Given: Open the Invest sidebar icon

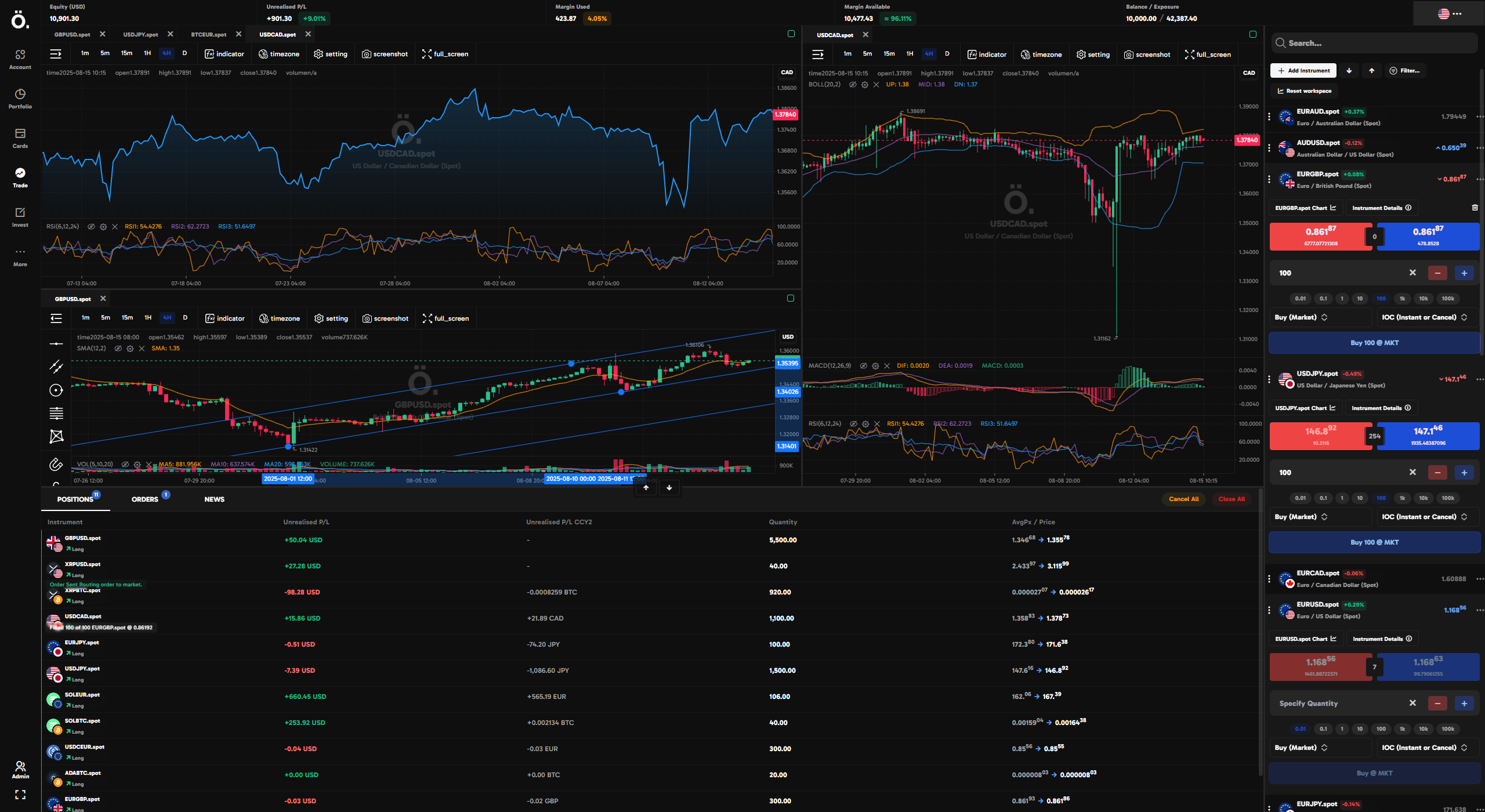Looking at the screenshot, I should coord(20,217).
